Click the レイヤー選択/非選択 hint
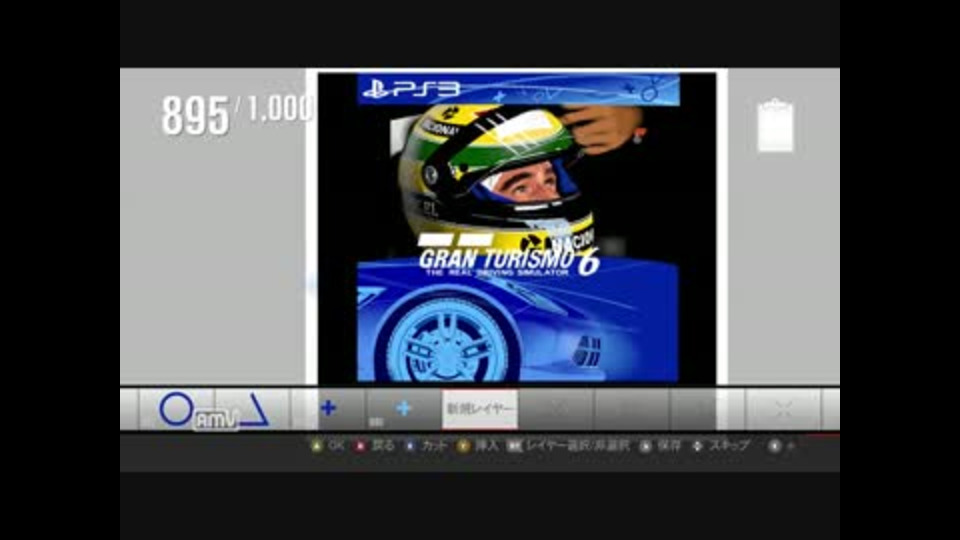Image resolution: width=960 pixels, height=540 pixels. pyautogui.click(x=577, y=446)
